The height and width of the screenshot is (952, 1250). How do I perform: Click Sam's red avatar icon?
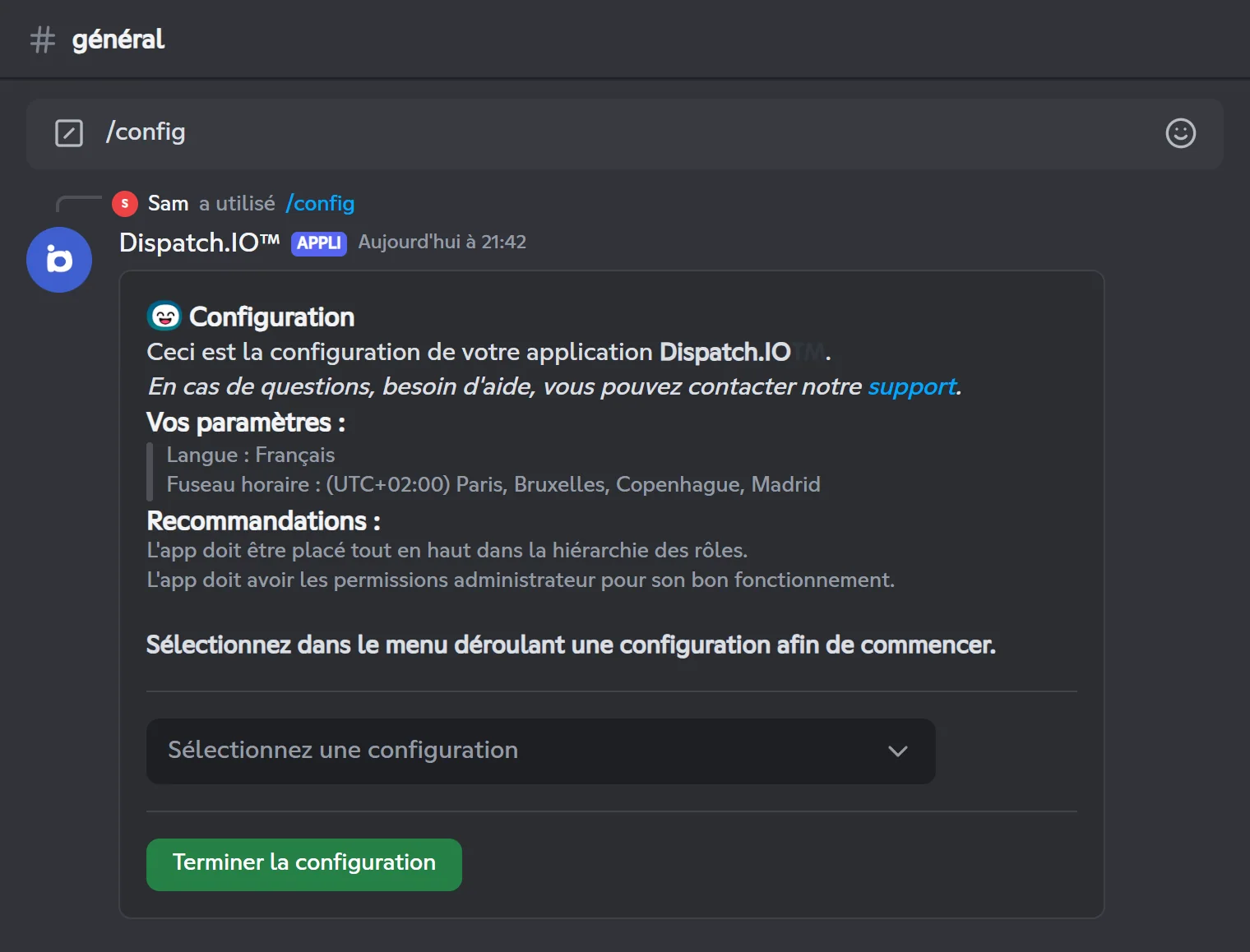pos(125,203)
